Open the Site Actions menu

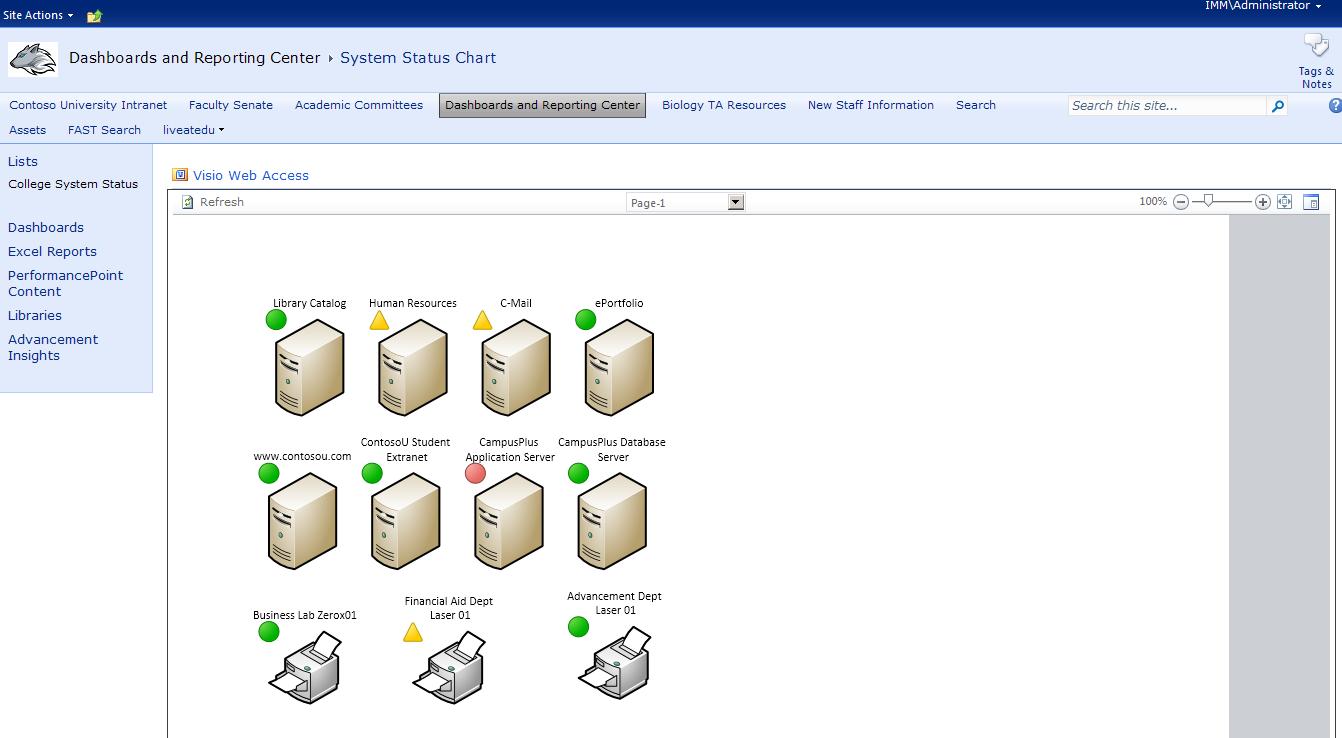coord(38,15)
